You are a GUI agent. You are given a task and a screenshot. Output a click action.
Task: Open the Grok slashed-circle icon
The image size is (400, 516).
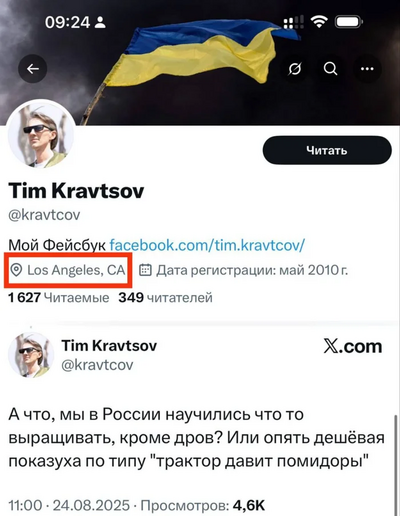coord(295,69)
